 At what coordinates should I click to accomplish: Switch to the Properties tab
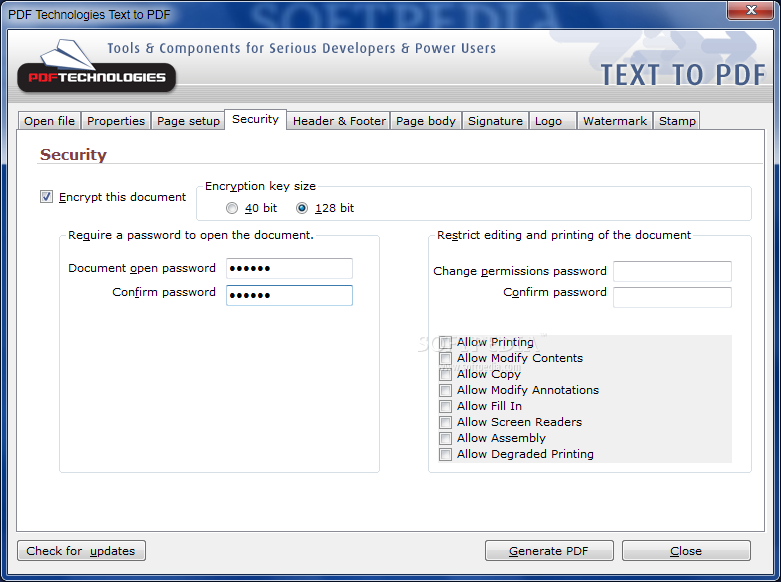click(116, 121)
